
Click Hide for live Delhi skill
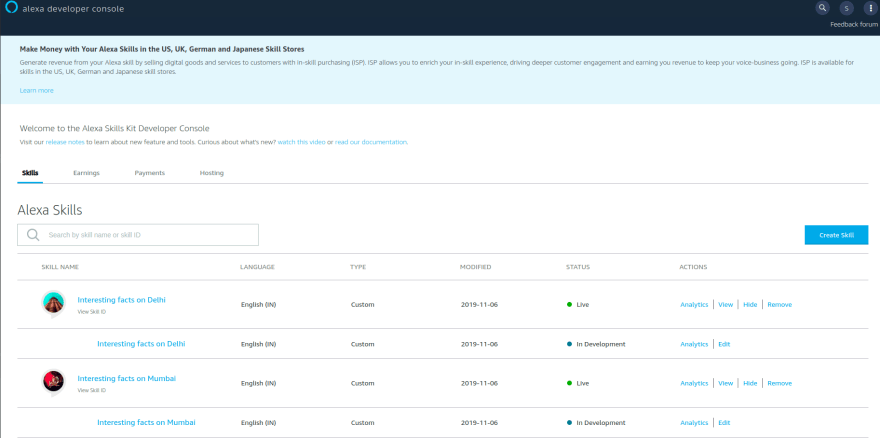[x=750, y=305]
